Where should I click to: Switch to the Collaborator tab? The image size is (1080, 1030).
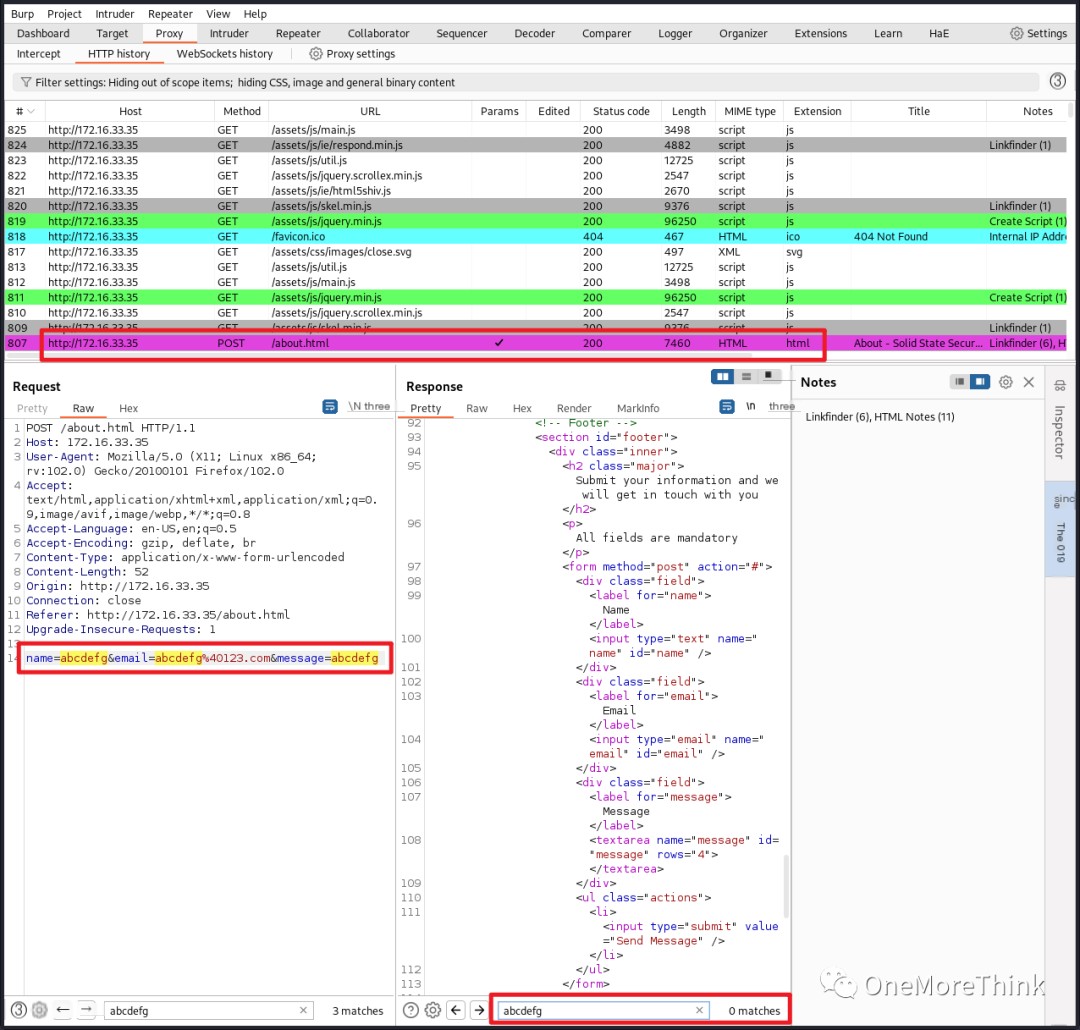pyautogui.click(x=378, y=33)
